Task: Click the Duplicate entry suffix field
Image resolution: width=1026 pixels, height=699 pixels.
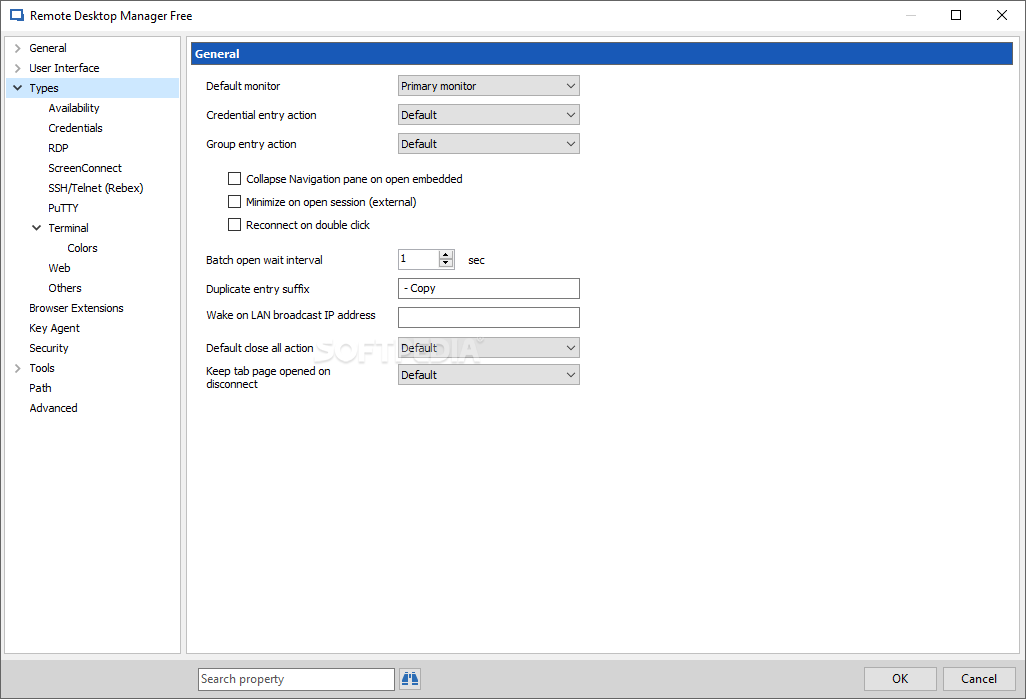Action: point(489,288)
